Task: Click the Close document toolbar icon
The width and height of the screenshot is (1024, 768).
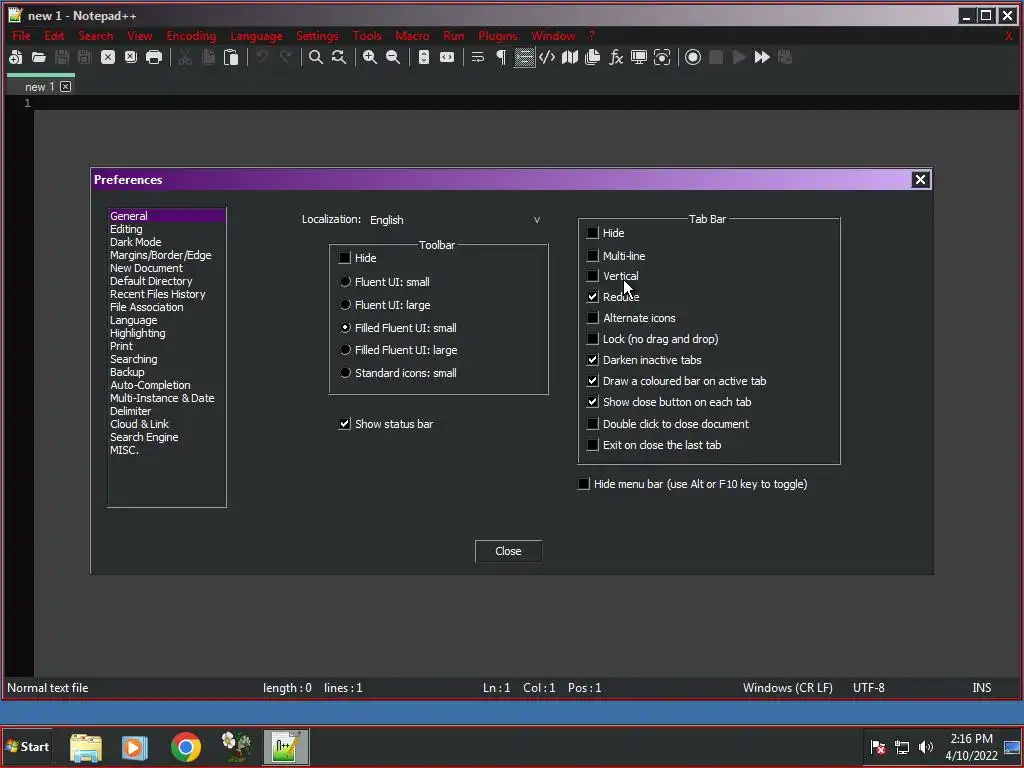Action: pyautogui.click(x=108, y=57)
